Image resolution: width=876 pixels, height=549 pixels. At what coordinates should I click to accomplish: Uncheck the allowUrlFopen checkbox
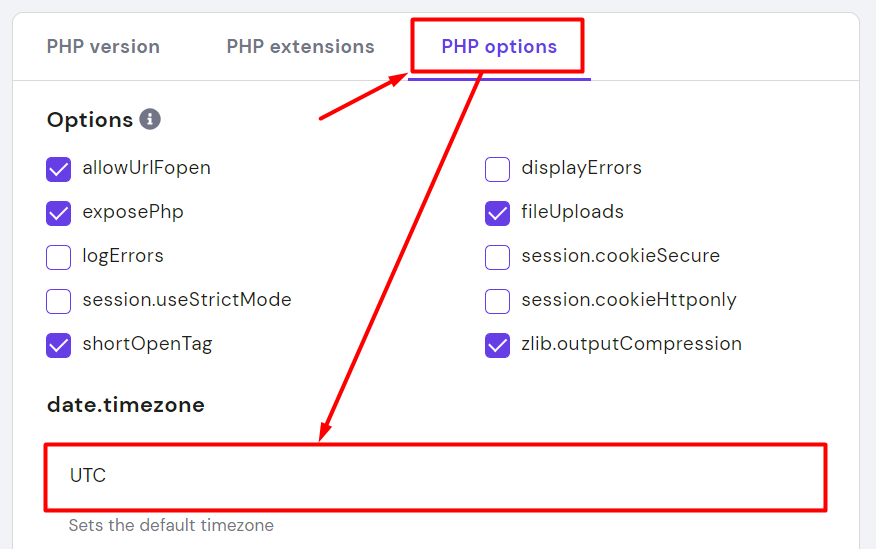59,169
